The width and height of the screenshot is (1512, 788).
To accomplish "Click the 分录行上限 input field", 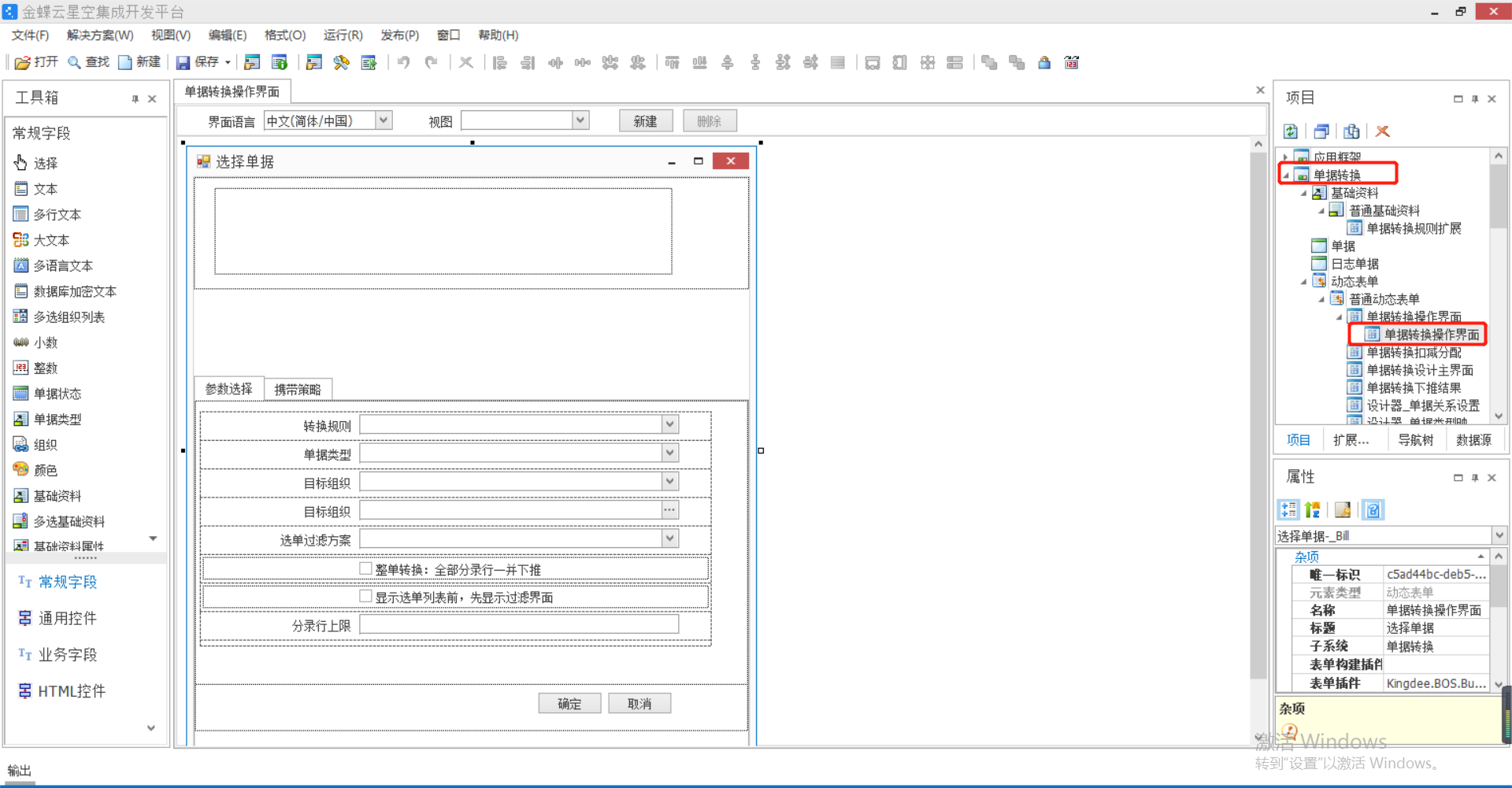I will (x=519, y=625).
